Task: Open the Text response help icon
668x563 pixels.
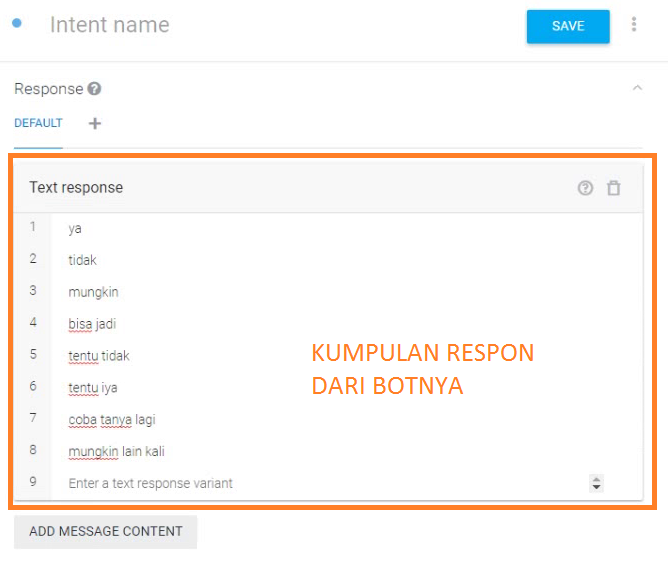Action: [585, 188]
